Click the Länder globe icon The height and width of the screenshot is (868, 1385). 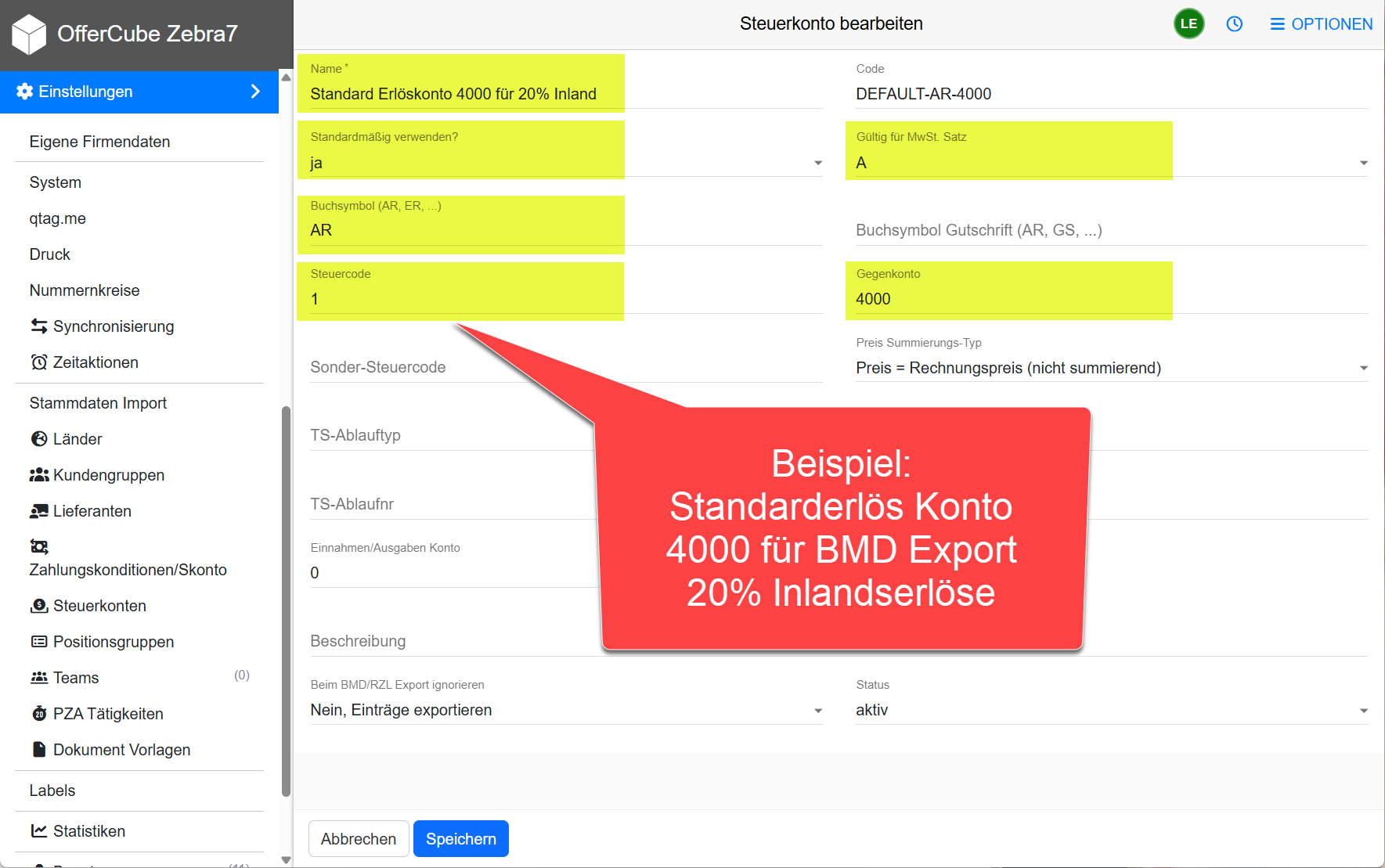click(x=39, y=438)
